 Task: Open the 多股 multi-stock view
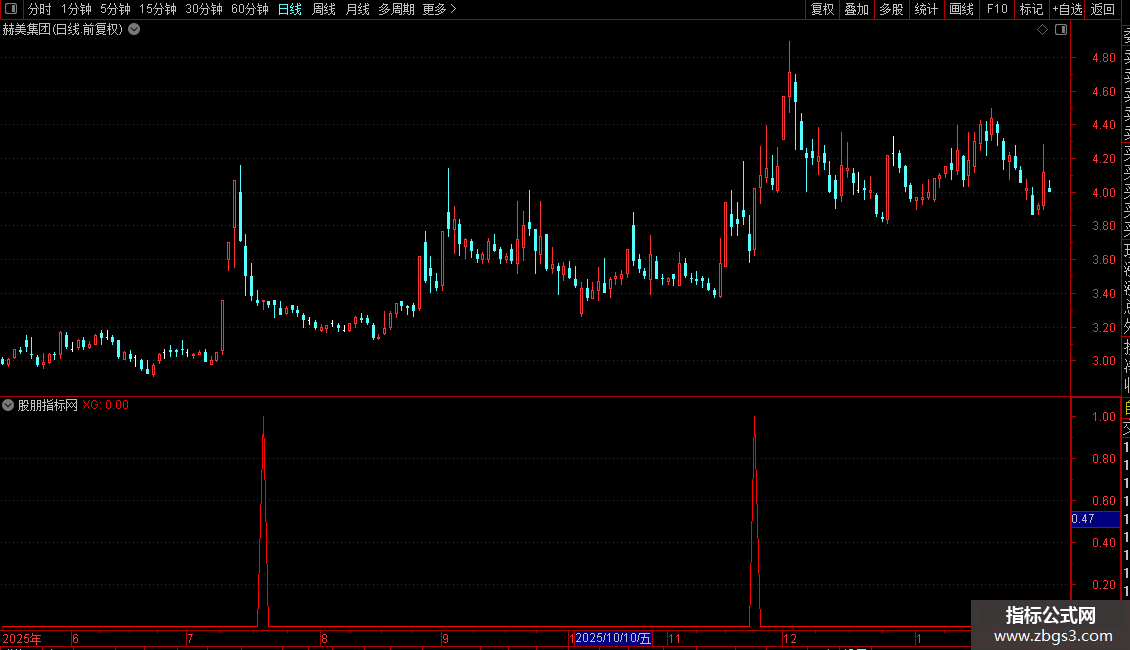click(x=891, y=9)
